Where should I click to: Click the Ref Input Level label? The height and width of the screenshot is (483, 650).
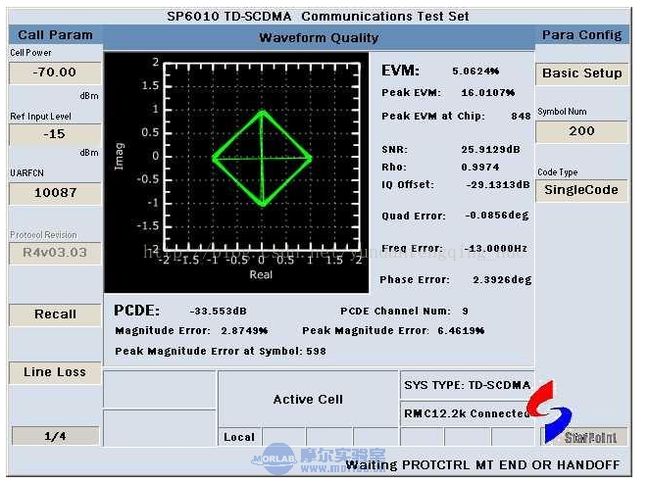coord(41,117)
